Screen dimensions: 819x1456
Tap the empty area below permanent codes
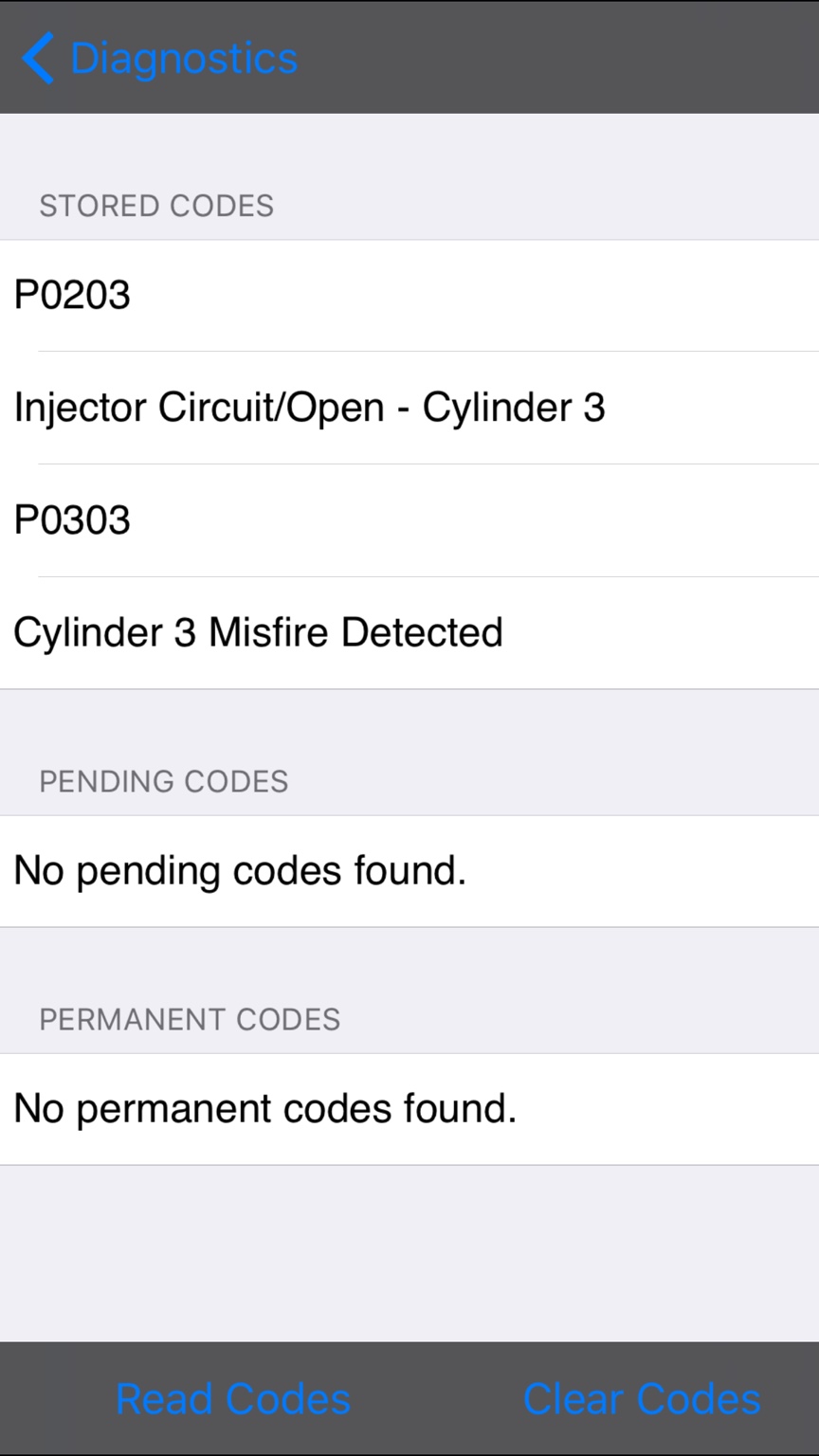pyautogui.click(x=409, y=1253)
